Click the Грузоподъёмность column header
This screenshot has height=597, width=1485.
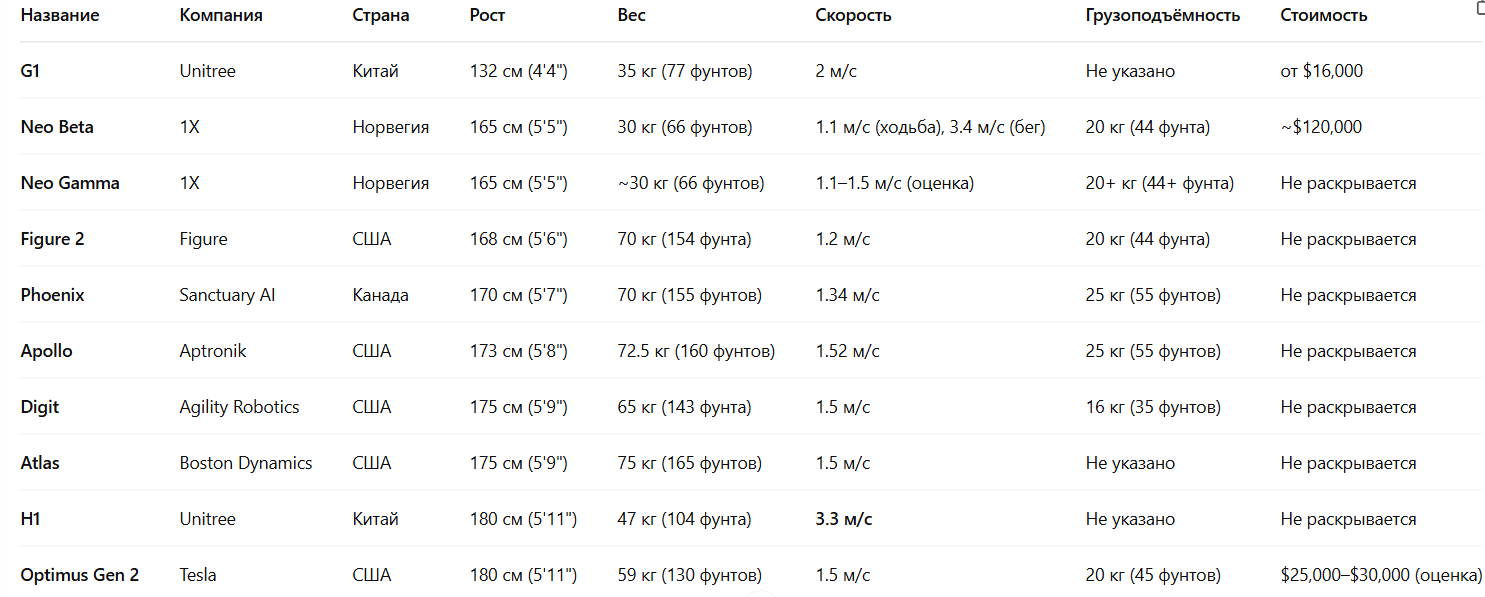coord(1162,16)
